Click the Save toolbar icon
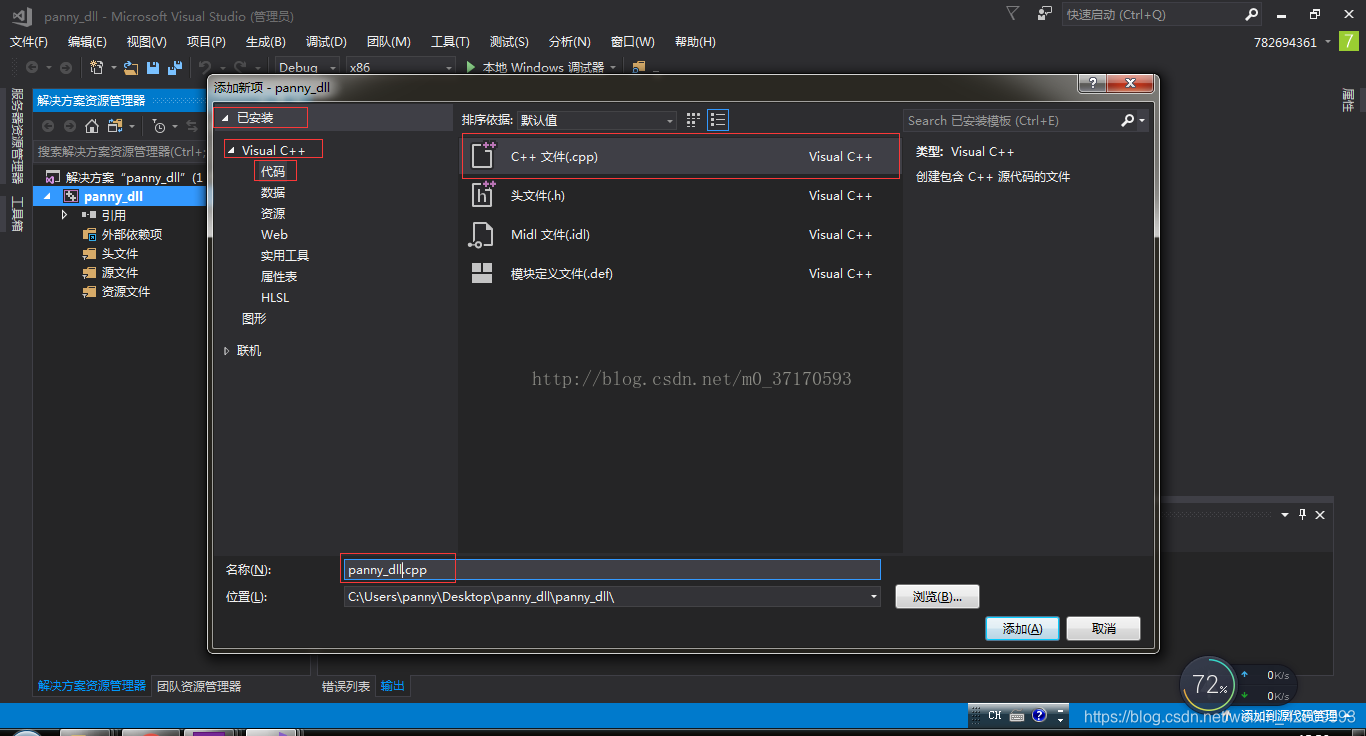This screenshot has width=1366, height=736. tap(153, 67)
